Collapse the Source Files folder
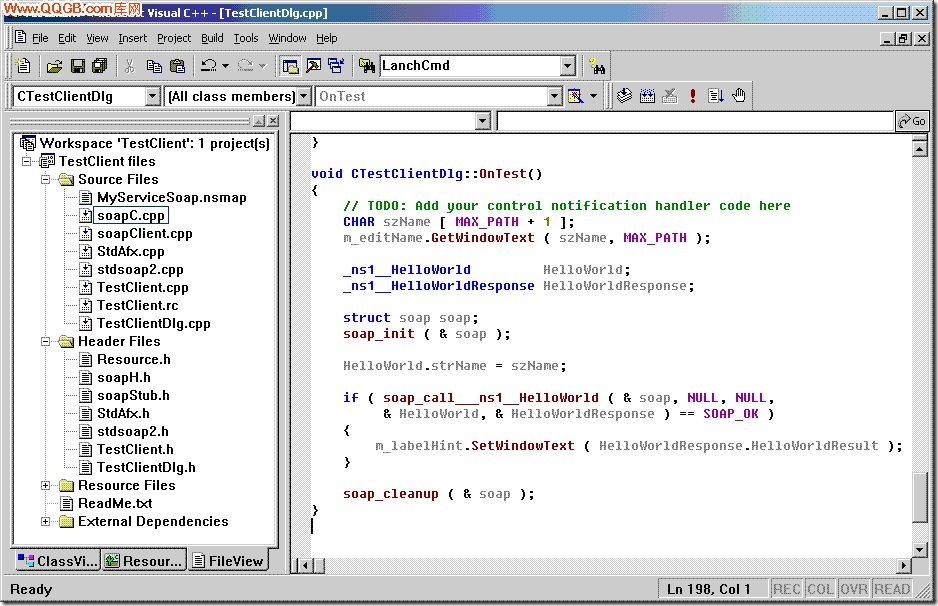Image resolution: width=938 pixels, height=606 pixels. tap(45, 179)
